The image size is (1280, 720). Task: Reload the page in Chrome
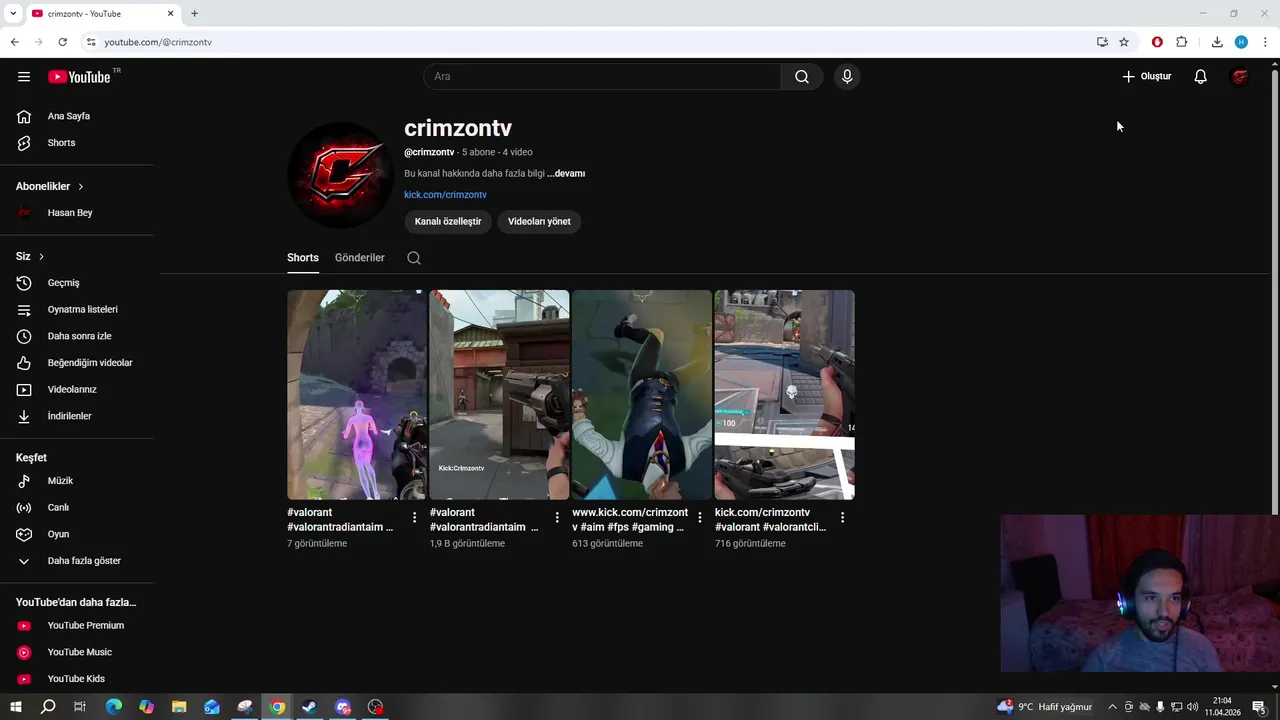(62, 42)
